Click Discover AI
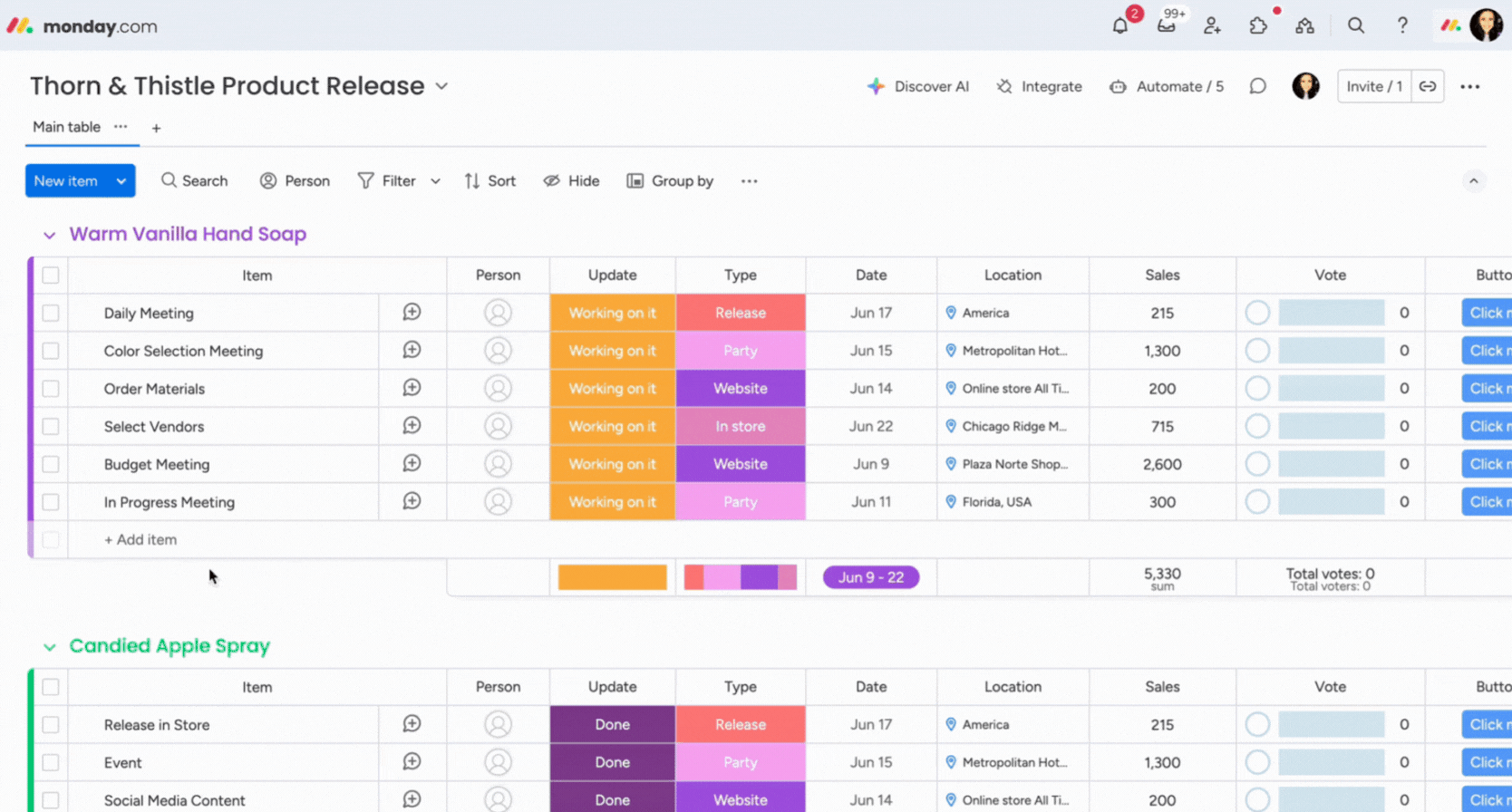 click(x=918, y=86)
